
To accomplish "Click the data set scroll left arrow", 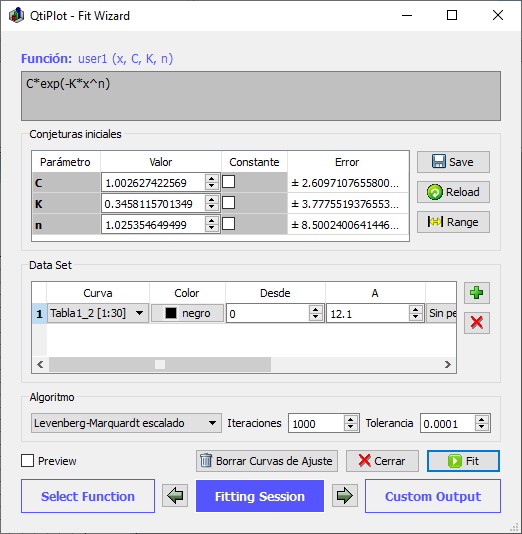I will tap(40, 364).
